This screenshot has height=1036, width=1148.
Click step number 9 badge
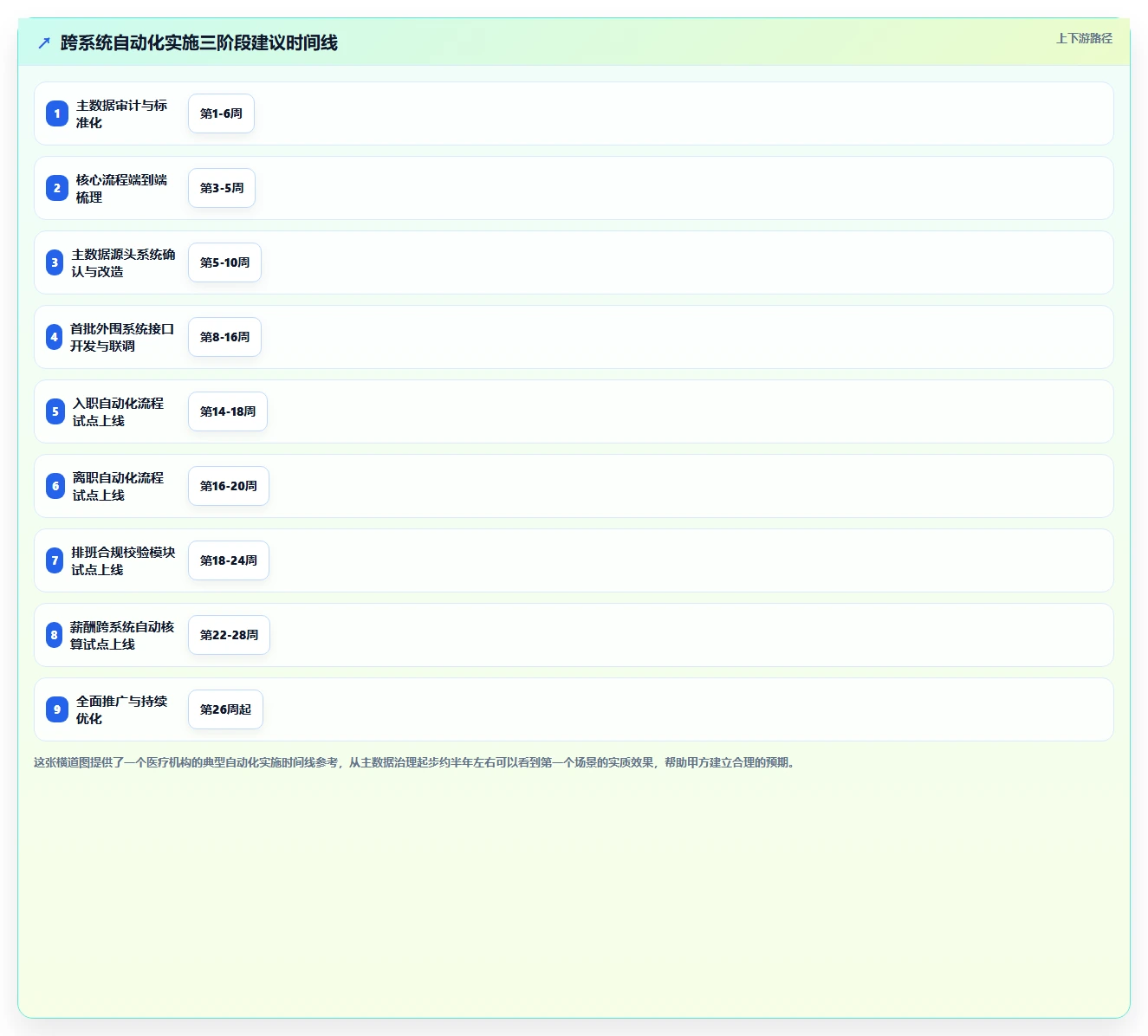click(57, 709)
